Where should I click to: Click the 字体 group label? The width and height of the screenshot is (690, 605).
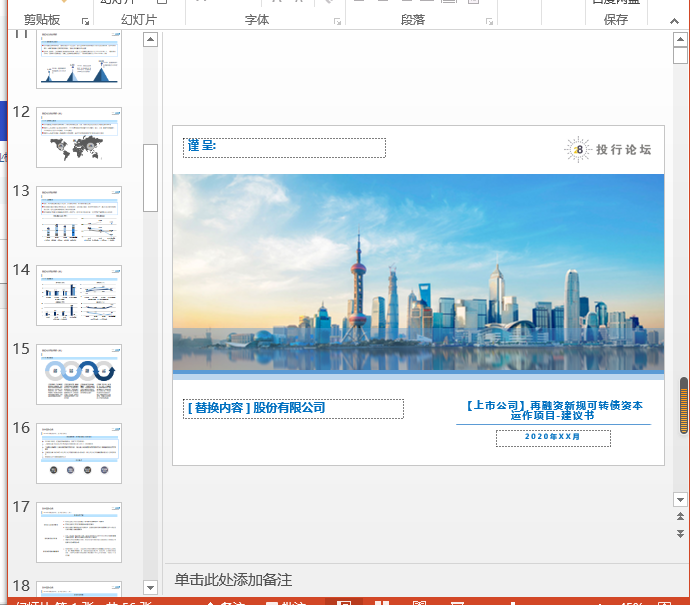click(x=257, y=20)
